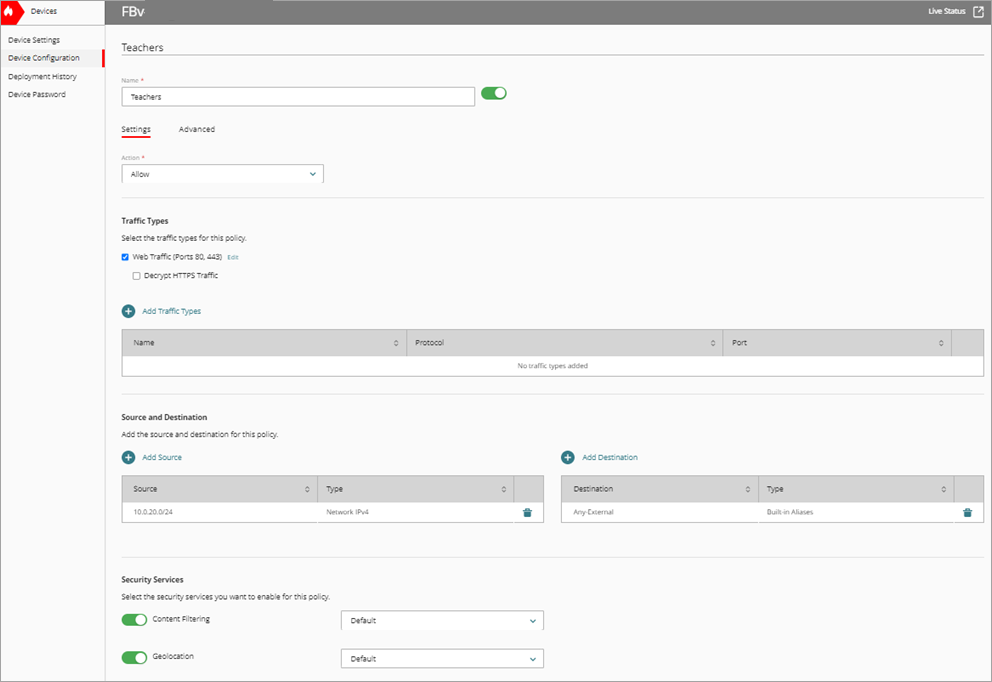Click the Add Source plus icon

click(128, 457)
